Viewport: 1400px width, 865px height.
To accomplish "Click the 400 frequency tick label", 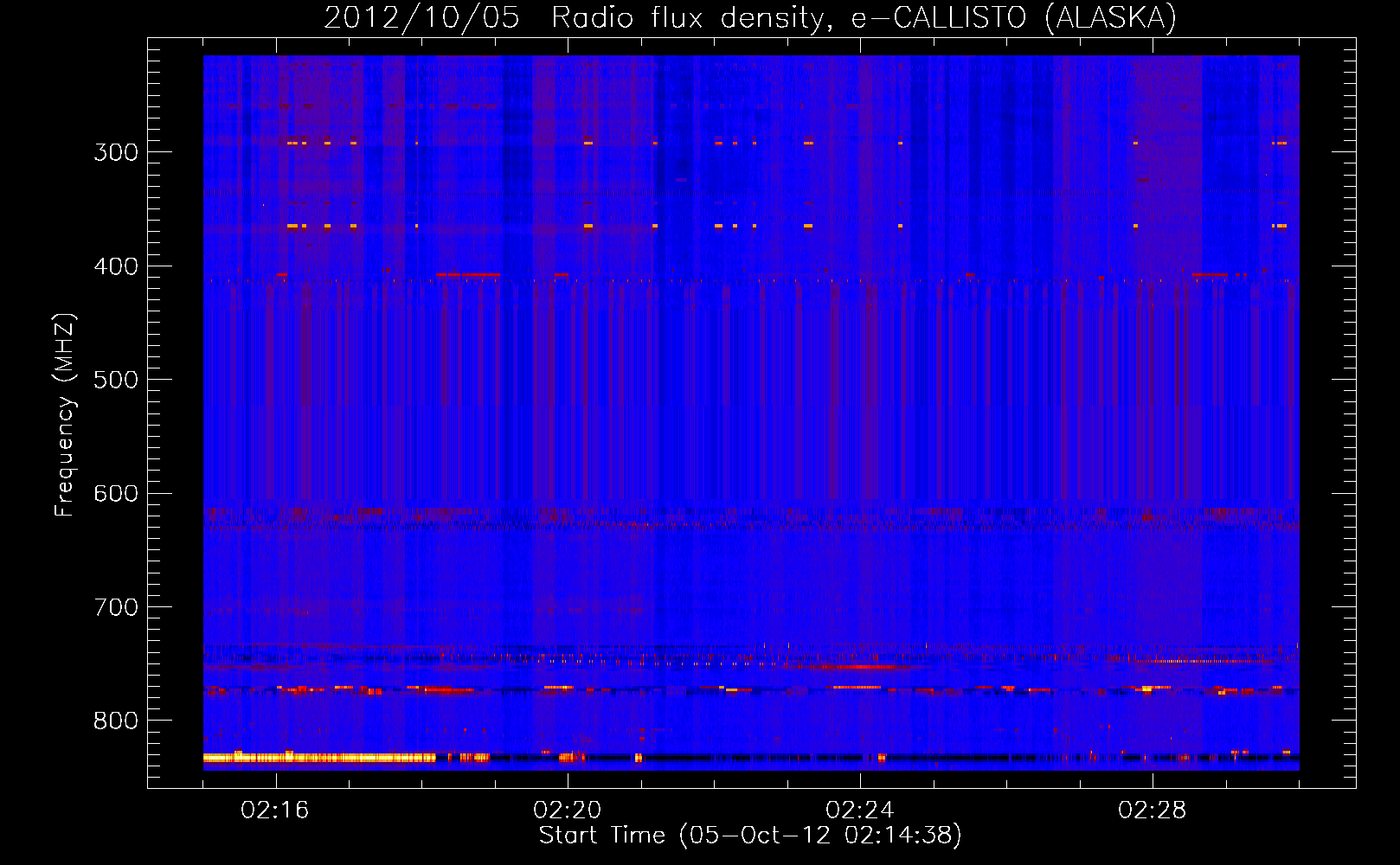I will coord(116,266).
